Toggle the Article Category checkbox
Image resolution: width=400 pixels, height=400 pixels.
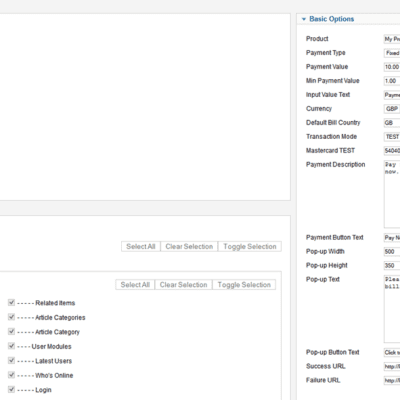point(11,331)
